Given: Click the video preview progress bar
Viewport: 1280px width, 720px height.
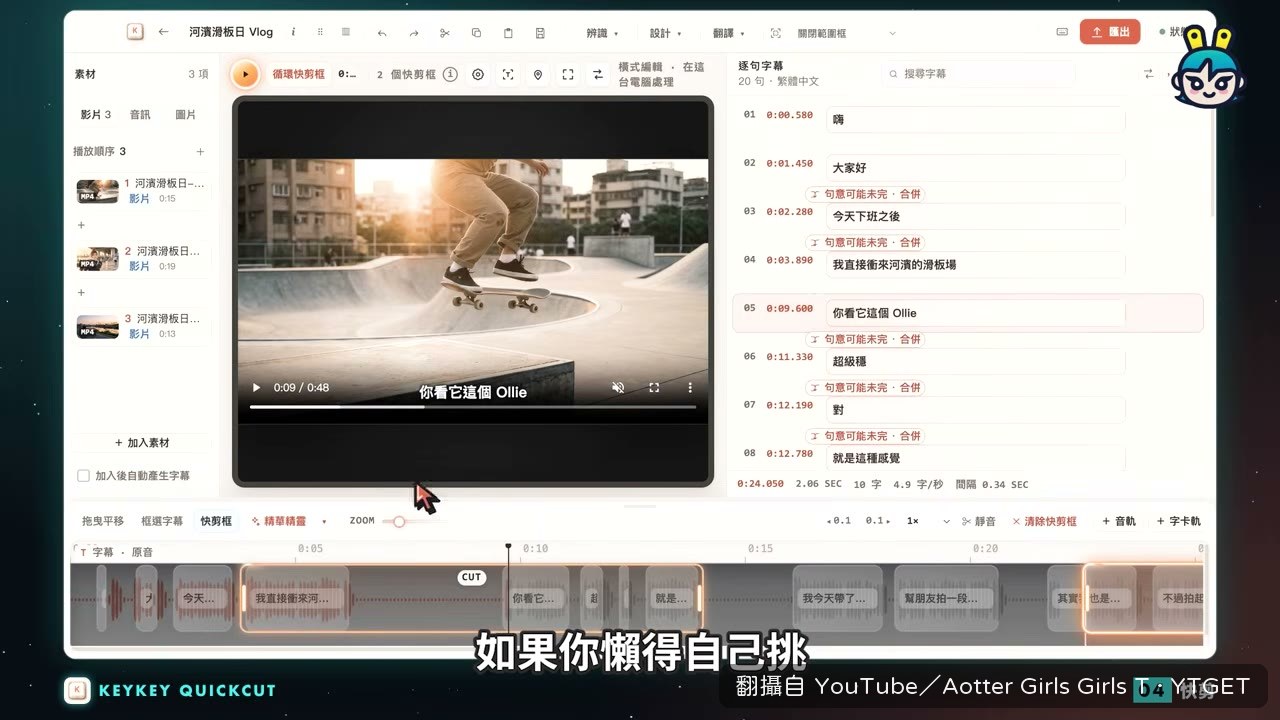Looking at the screenshot, I should click(x=472, y=407).
